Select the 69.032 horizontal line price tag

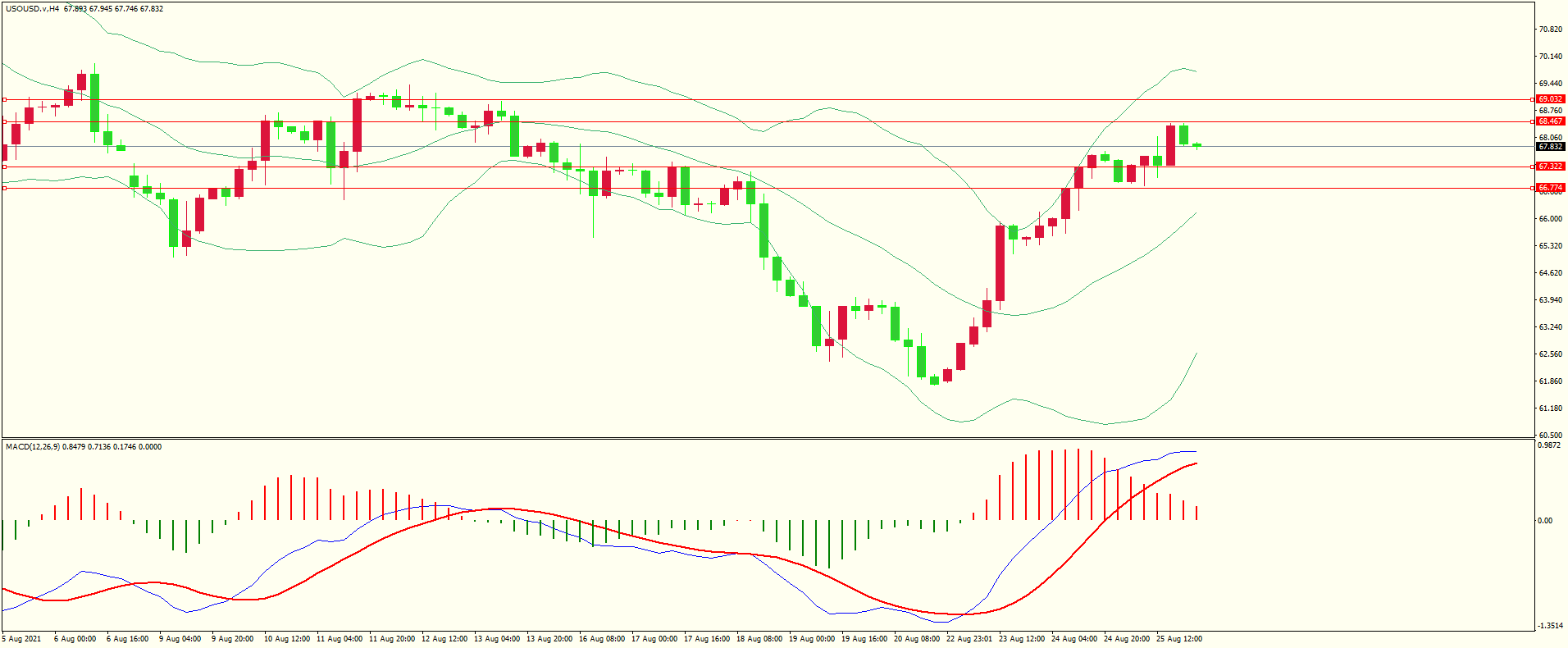[x=1550, y=99]
